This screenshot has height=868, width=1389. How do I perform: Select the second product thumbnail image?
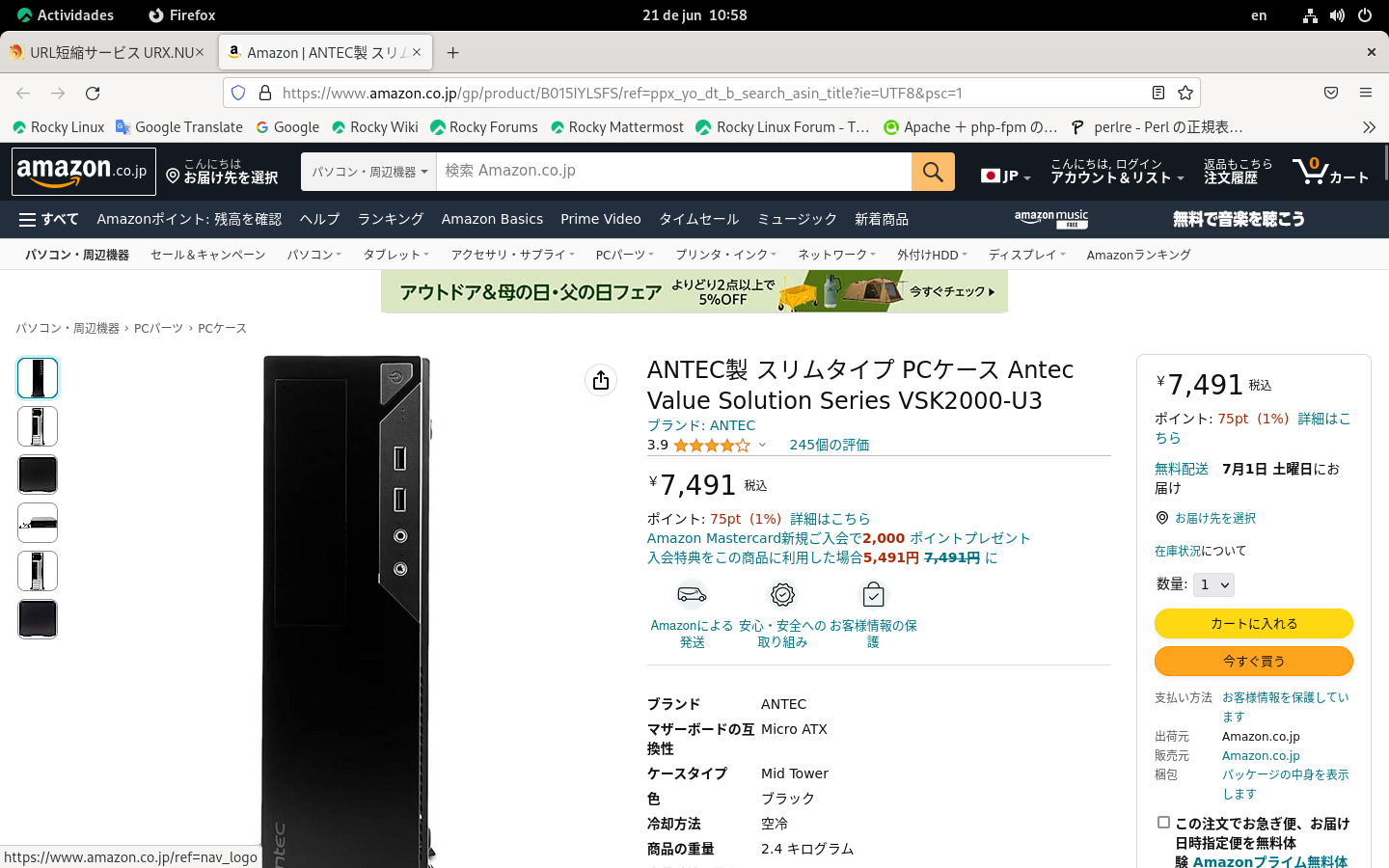coord(38,426)
